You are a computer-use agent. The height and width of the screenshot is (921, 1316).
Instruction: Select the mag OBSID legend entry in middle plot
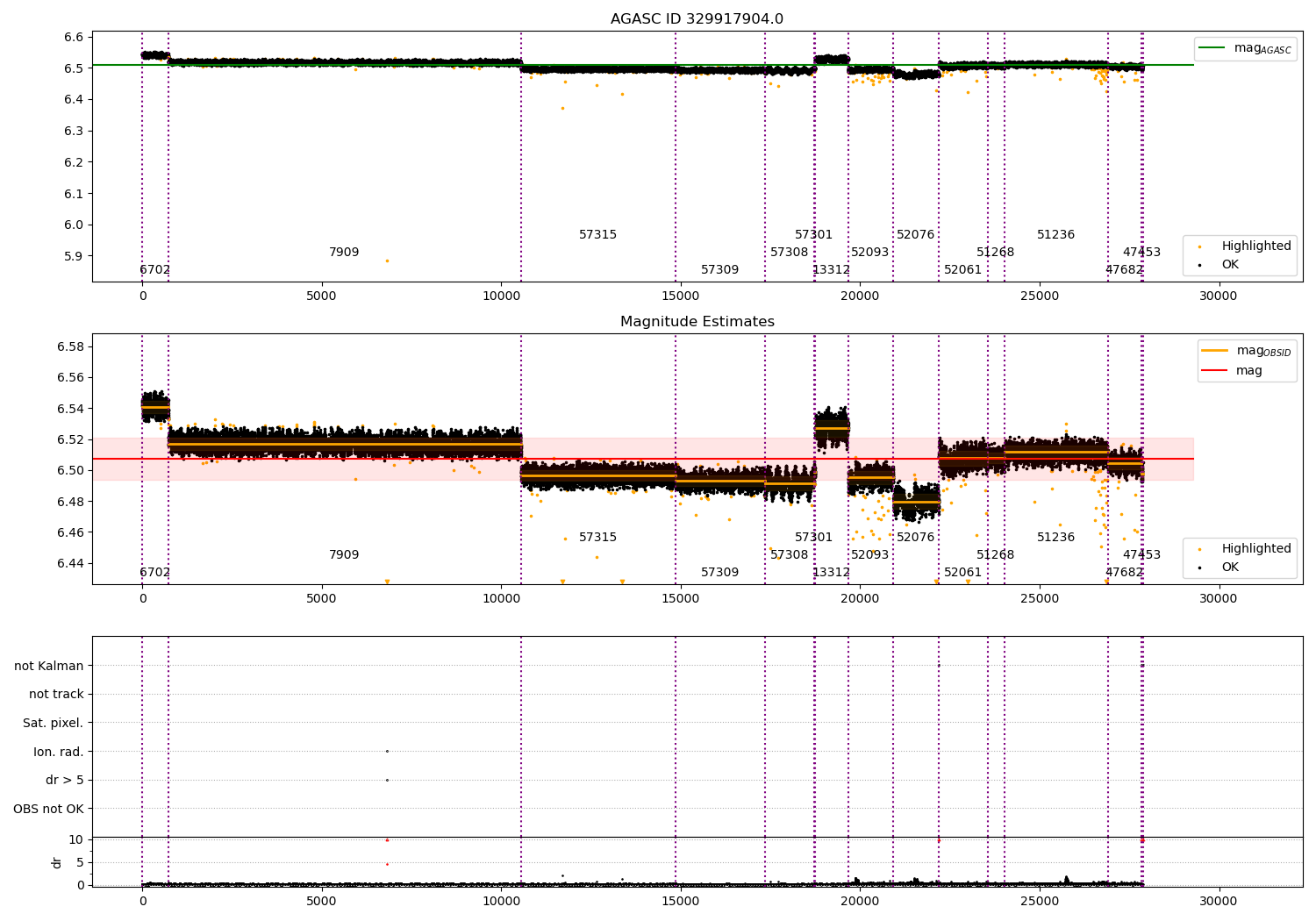[1246, 351]
